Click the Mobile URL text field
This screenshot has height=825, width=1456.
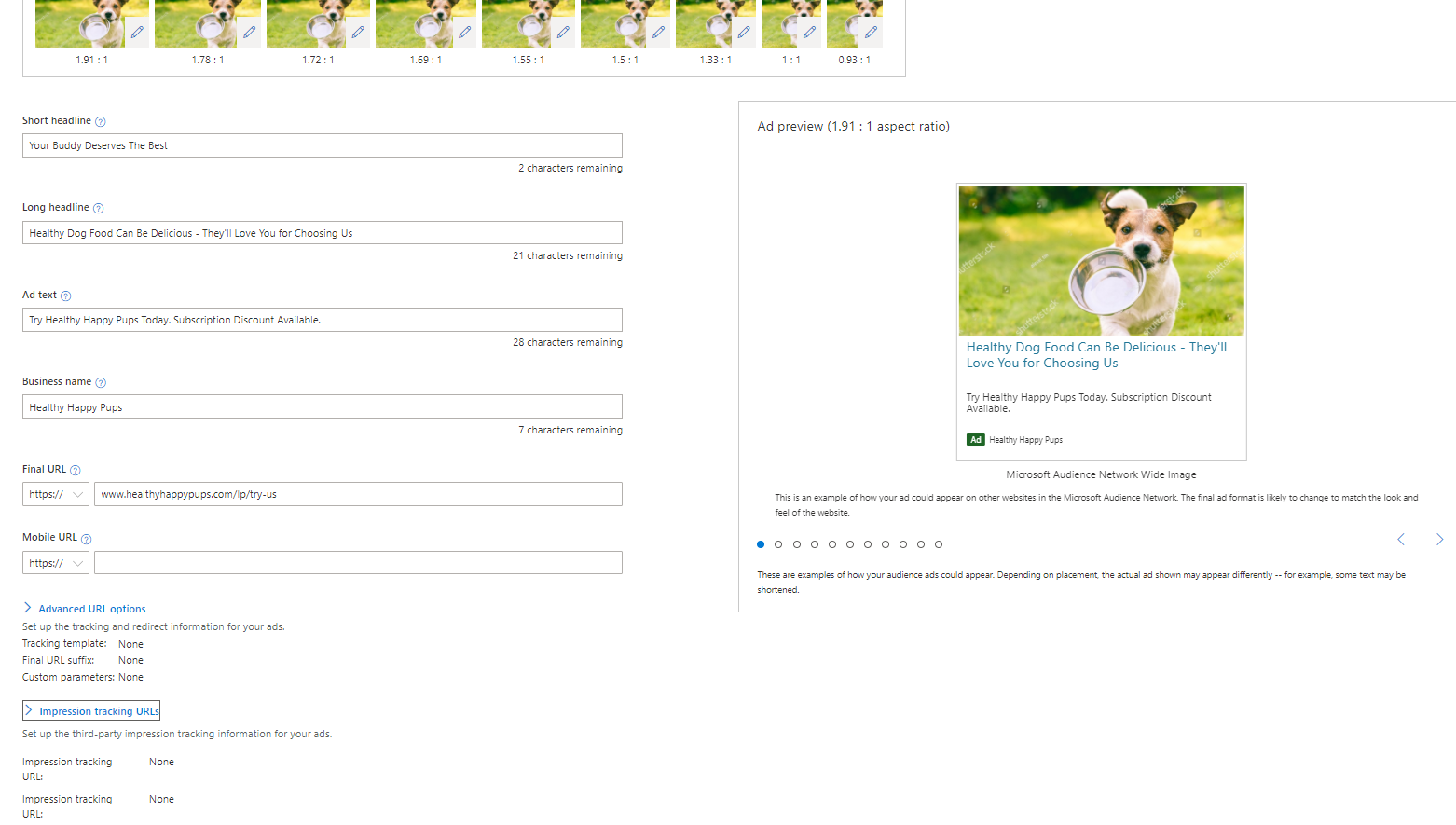[358, 563]
